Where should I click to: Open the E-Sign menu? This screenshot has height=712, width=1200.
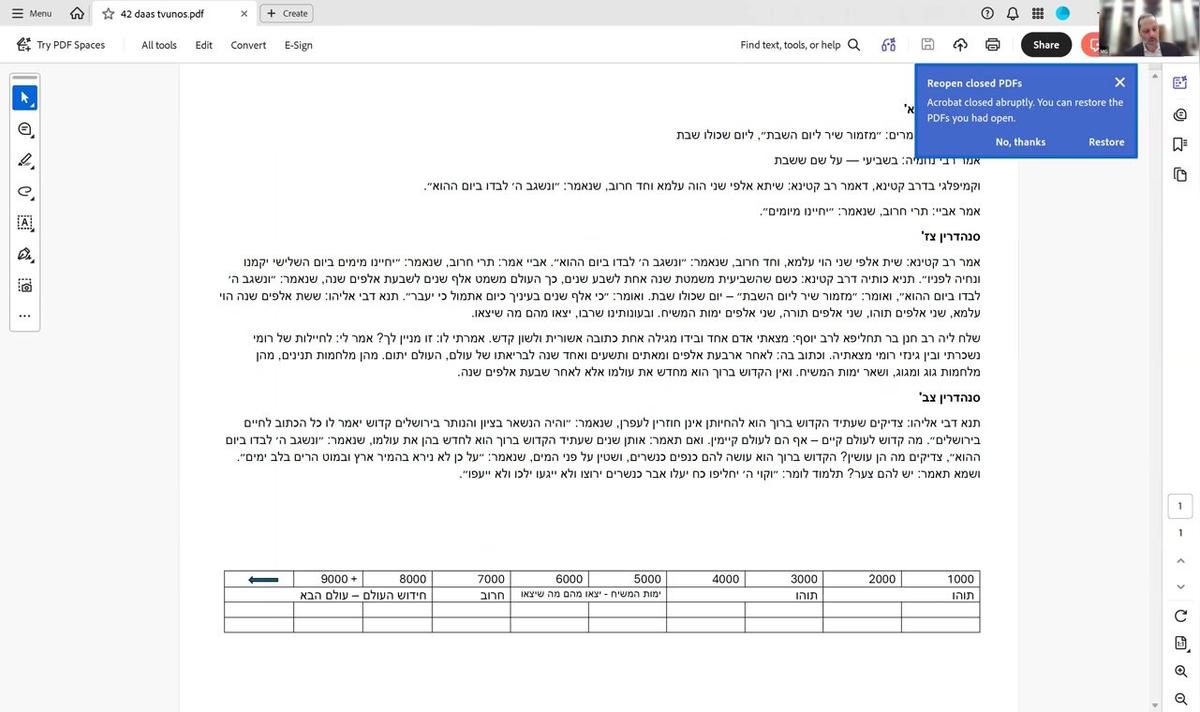297,45
